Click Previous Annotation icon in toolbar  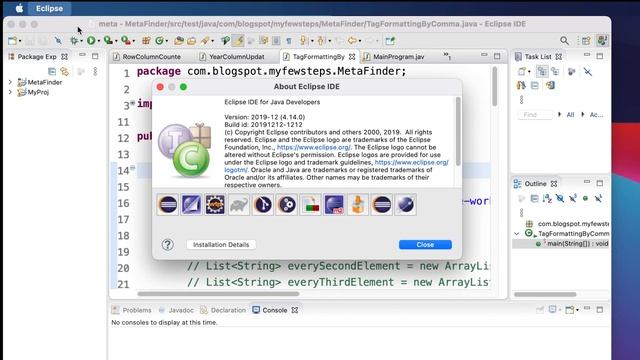[x=320, y=41]
